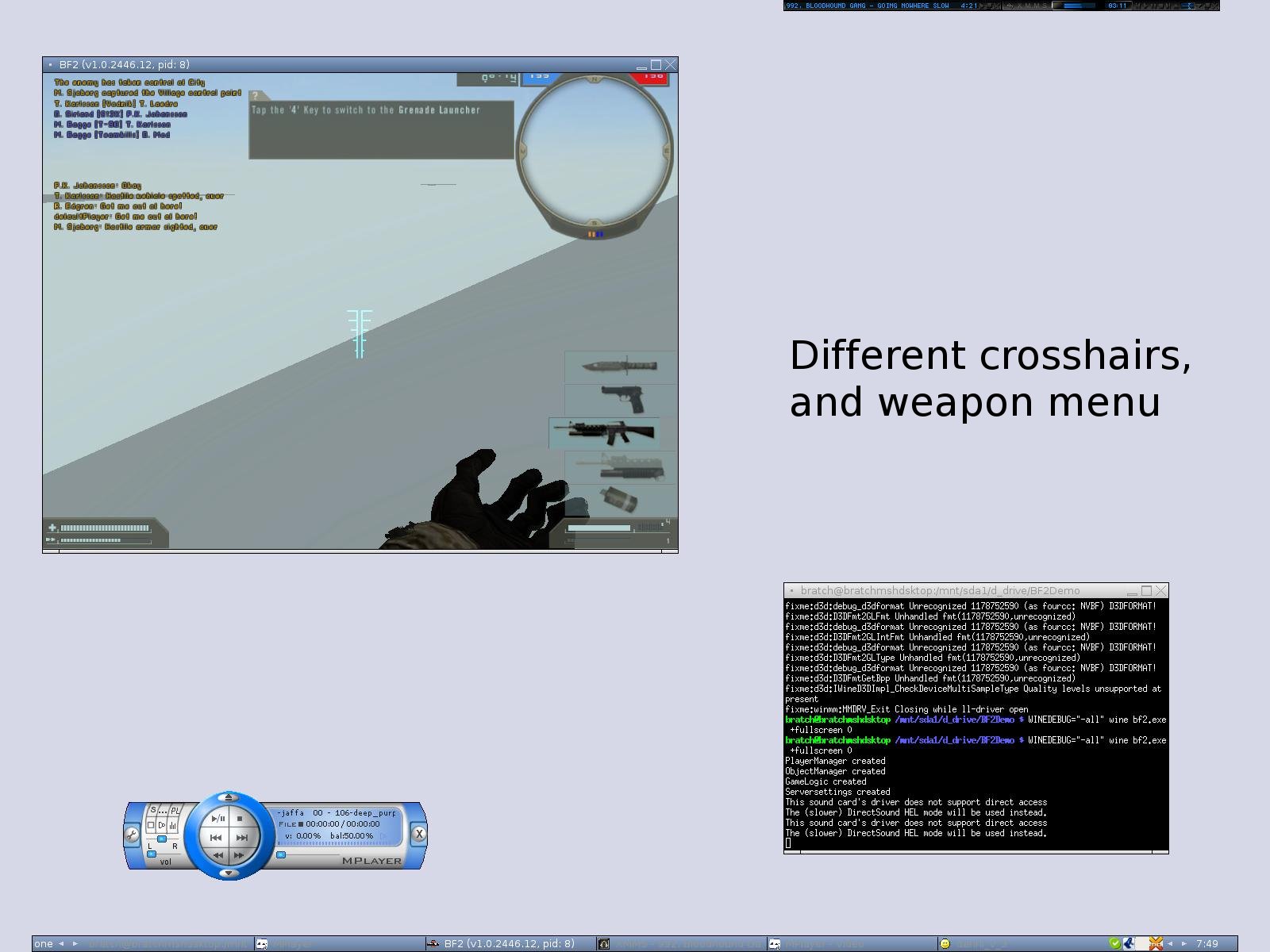The height and width of the screenshot is (952, 1270).
Task: Click MPlayer track title display text
Action: tap(337, 812)
